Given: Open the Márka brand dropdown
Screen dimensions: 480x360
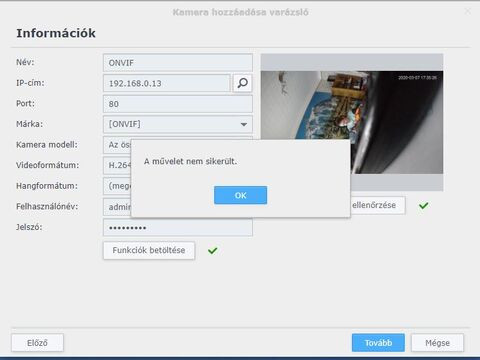Looking at the screenshot, I should coord(178,124).
